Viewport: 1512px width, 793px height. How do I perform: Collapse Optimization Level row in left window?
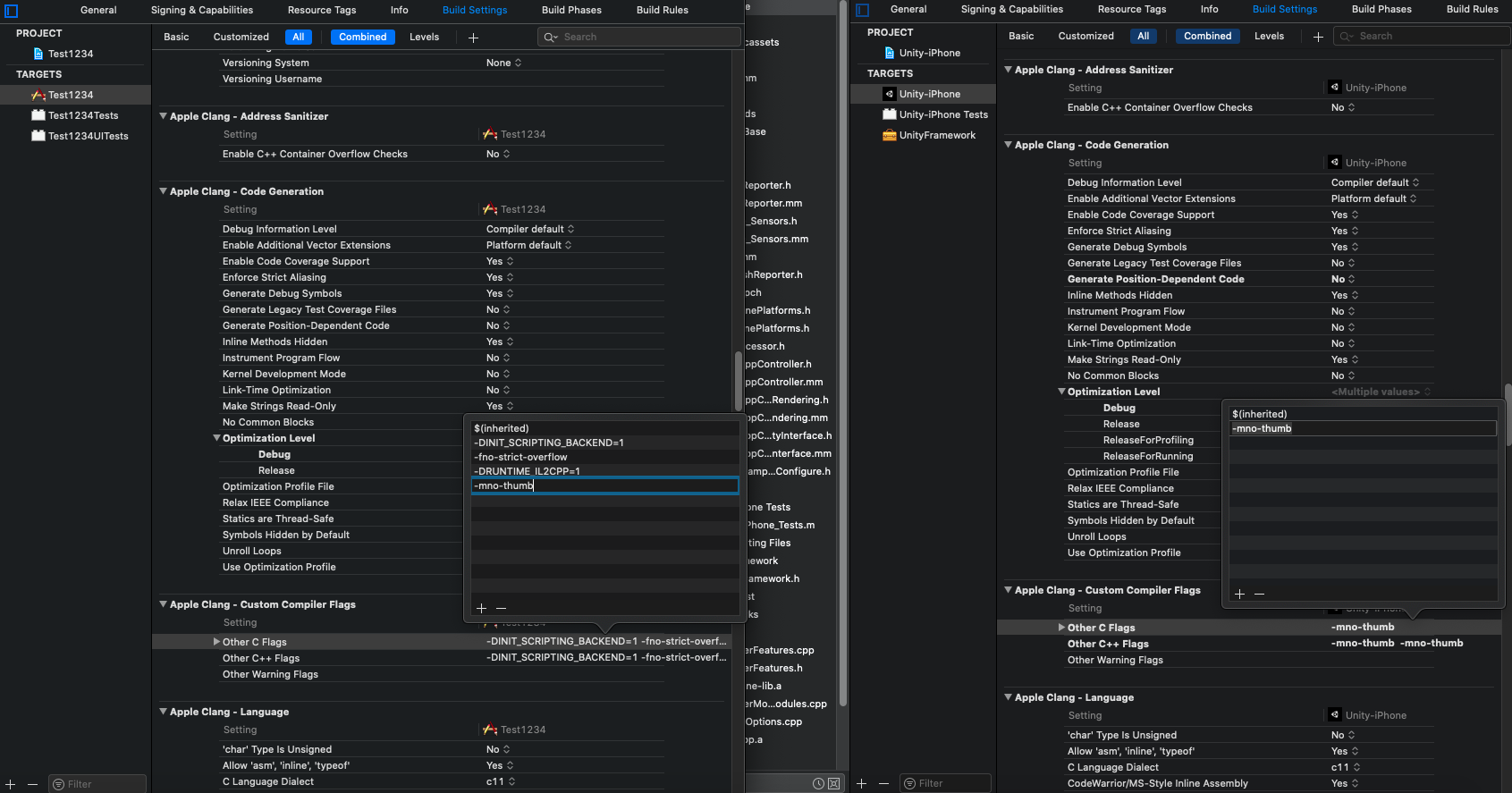[216, 438]
